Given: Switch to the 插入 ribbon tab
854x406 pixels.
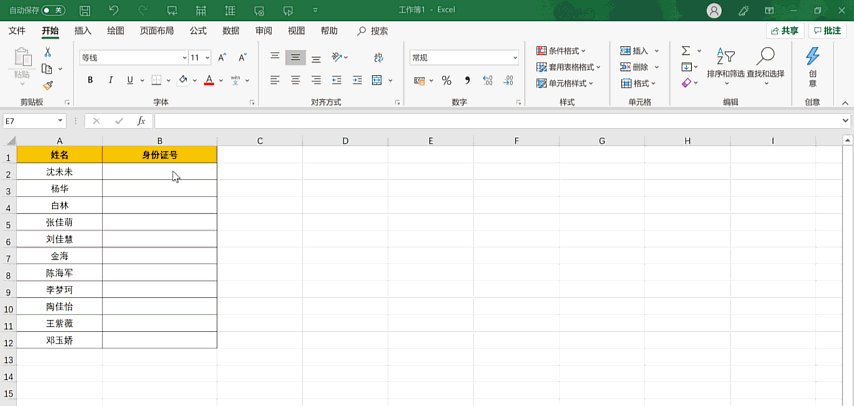Looking at the screenshot, I should pyautogui.click(x=83, y=31).
